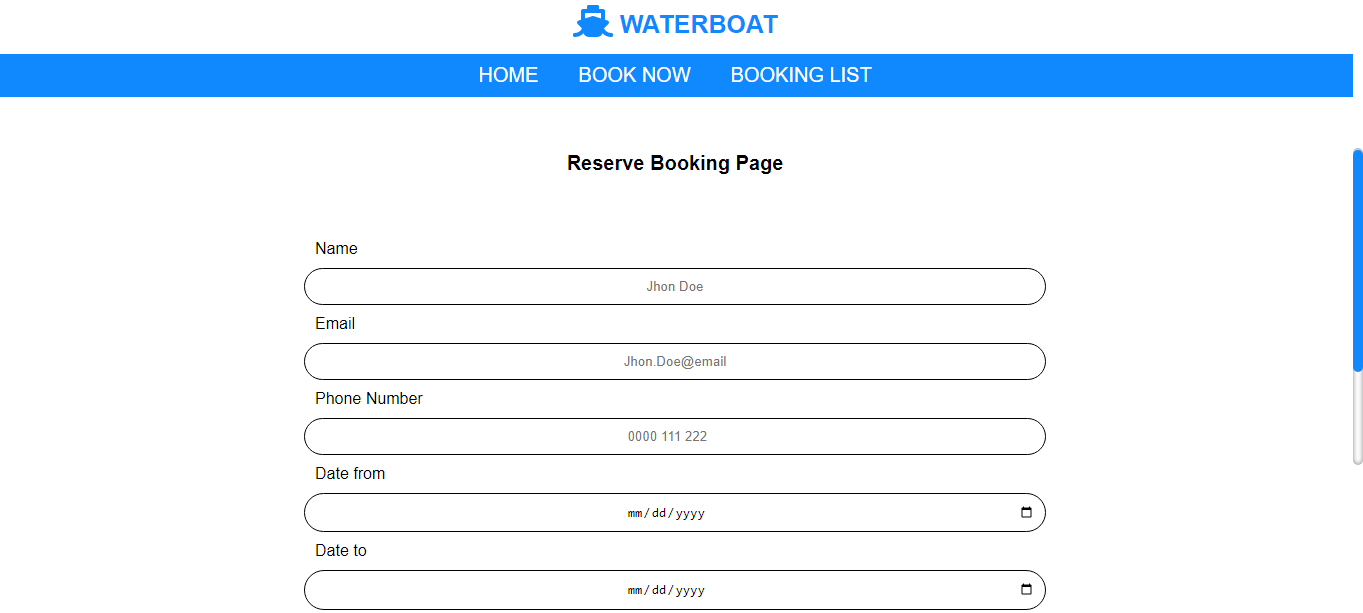Navigate to the BOOKING LIST page
This screenshot has height=613, width=1363.
(800, 75)
